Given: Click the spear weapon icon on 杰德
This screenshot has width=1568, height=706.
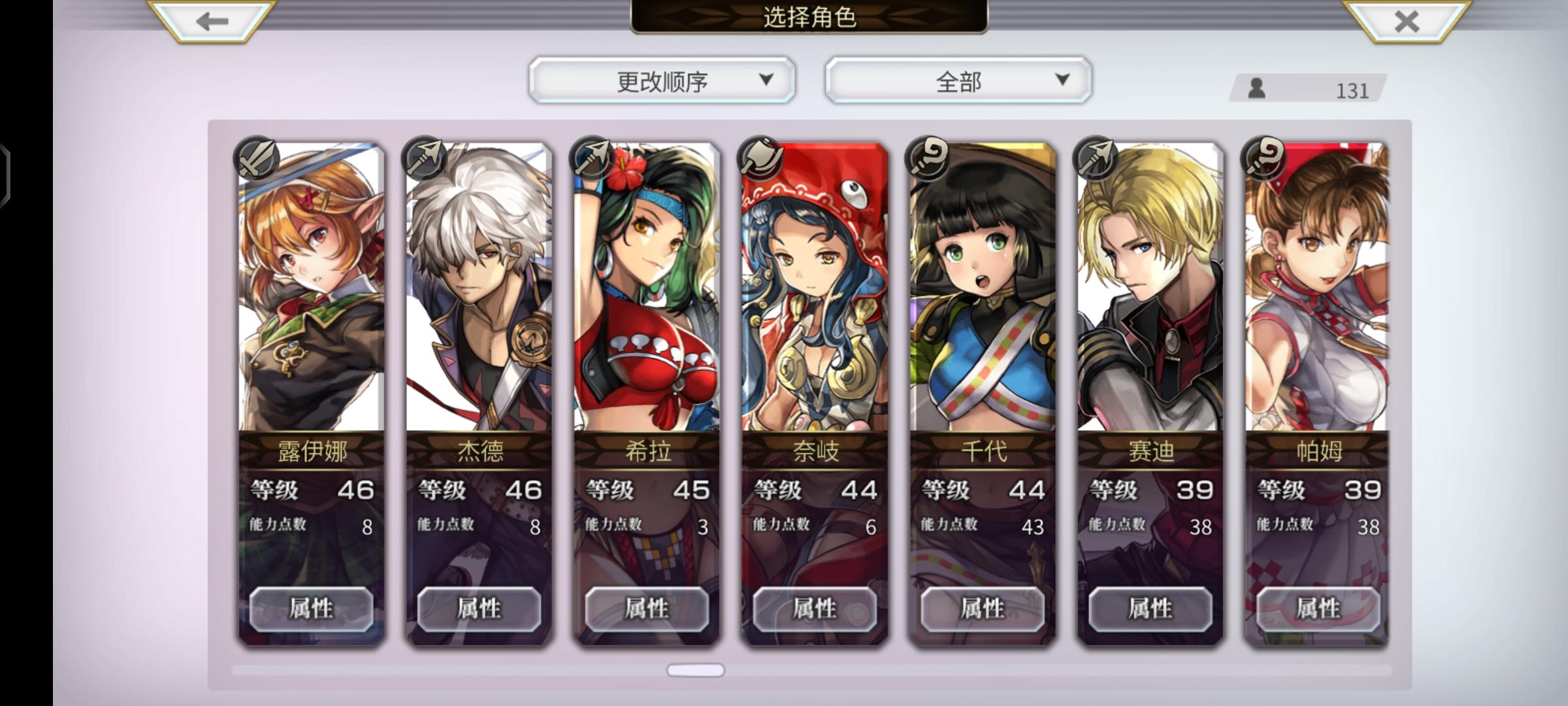Looking at the screenshot, I should point(425,159).
